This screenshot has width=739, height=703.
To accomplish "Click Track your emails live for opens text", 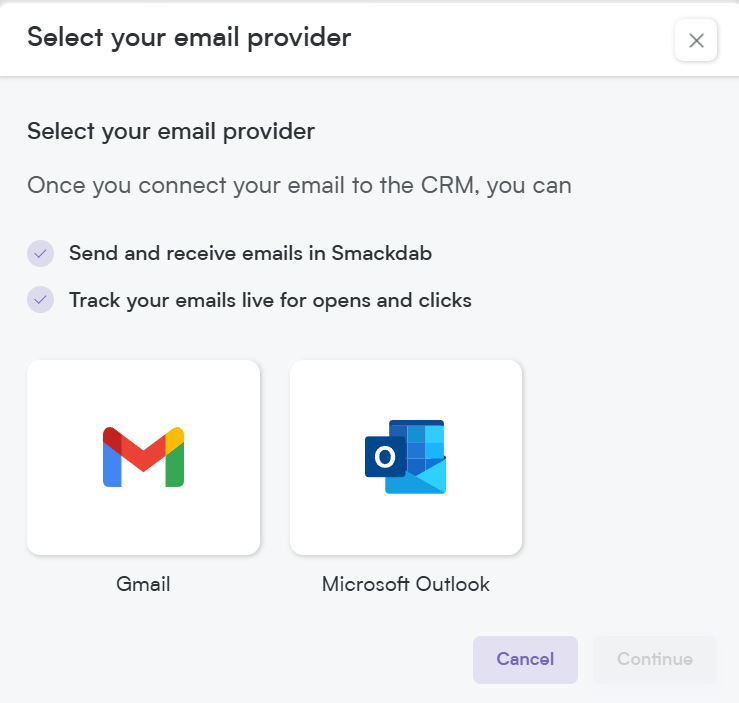I will click(x=270, y=301).
